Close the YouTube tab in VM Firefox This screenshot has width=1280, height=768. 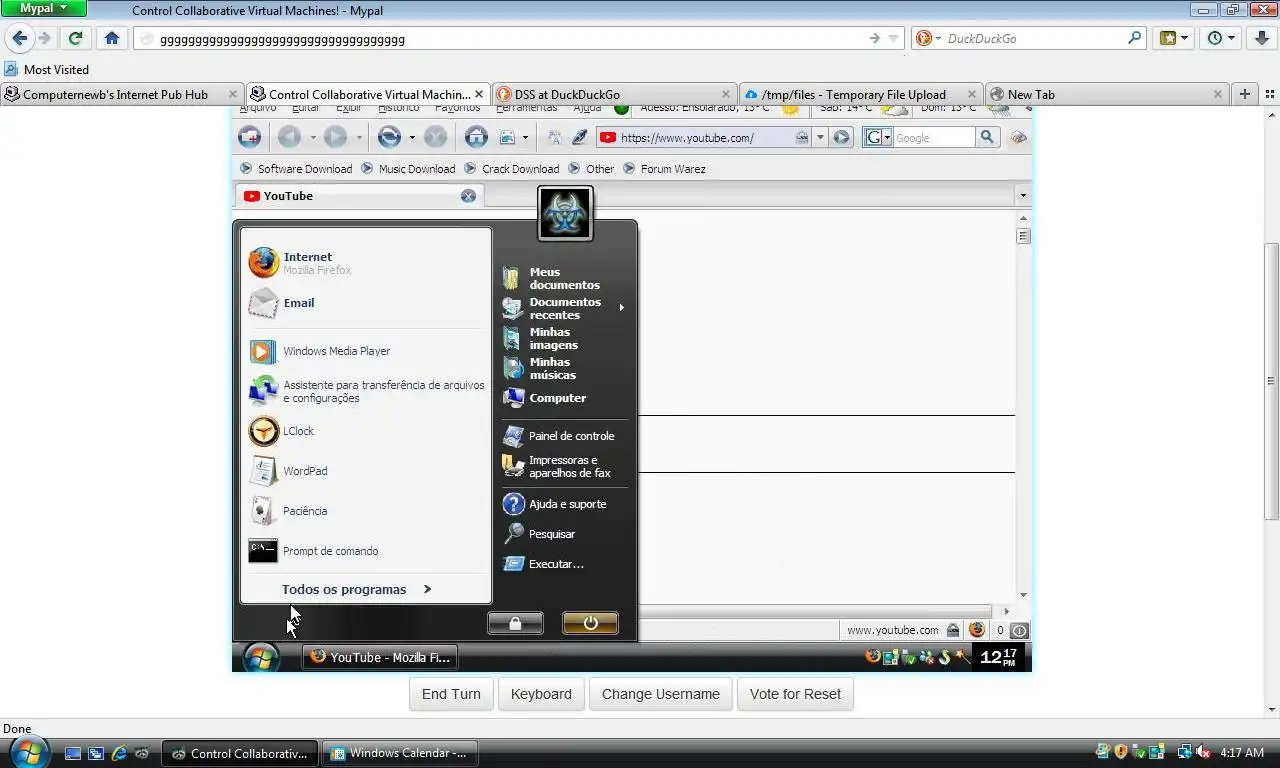point(468,196)
